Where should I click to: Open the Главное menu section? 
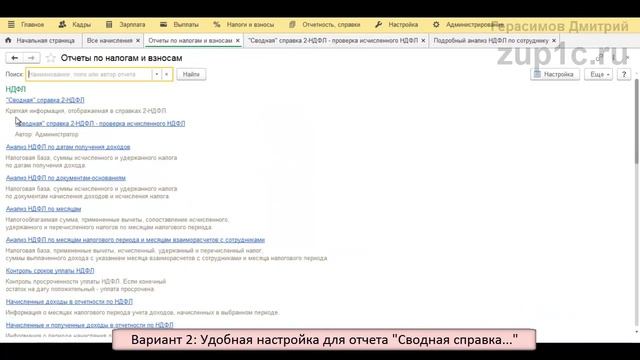[x=32, y=24]
